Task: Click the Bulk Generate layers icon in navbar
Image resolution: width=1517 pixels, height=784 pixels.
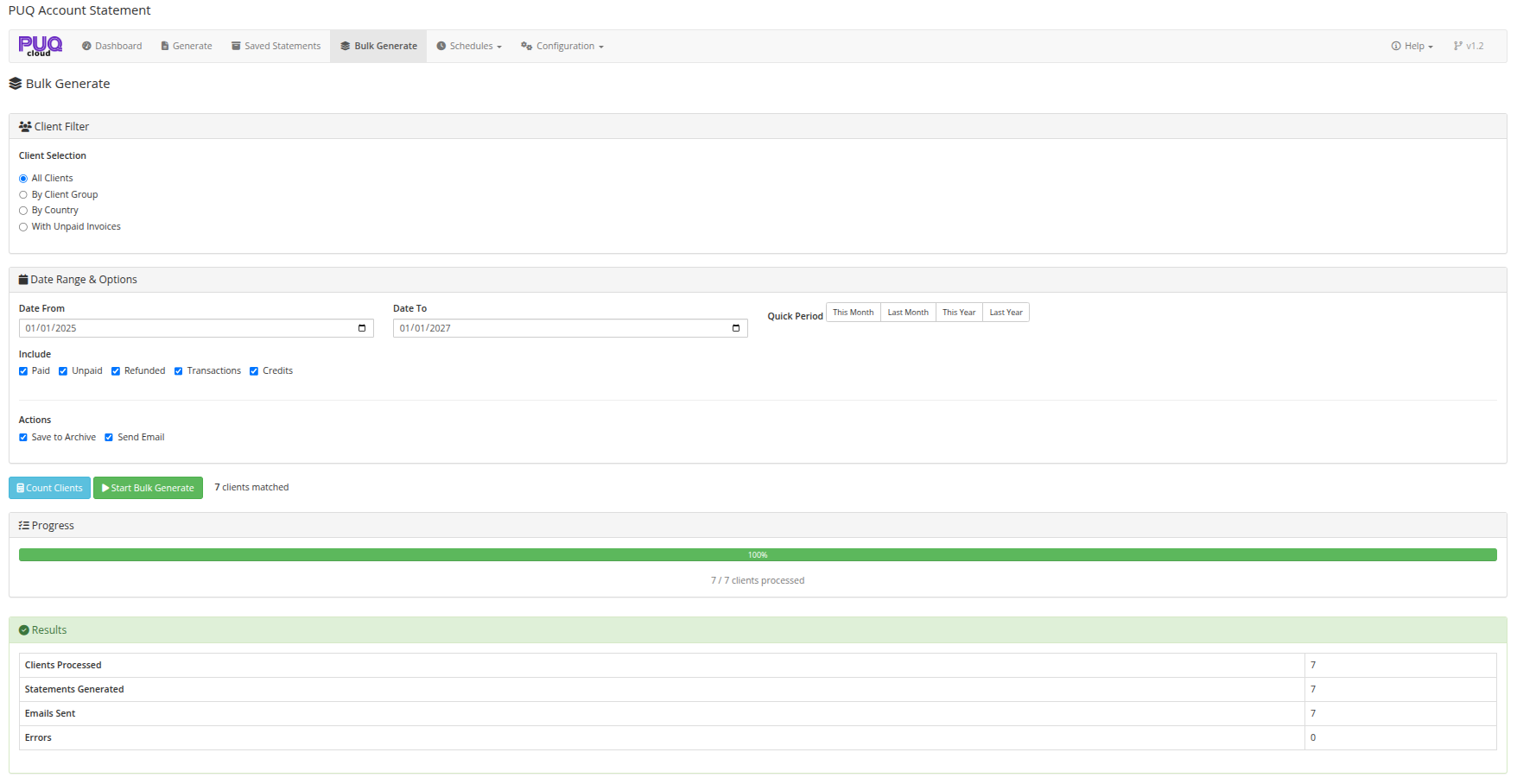Action: 346,47
